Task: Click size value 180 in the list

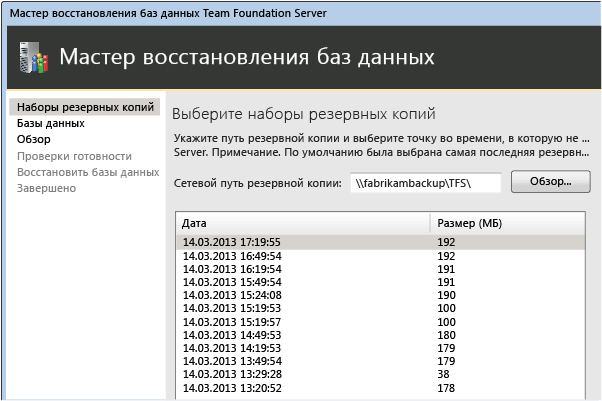Action: [x=446, y=335]
